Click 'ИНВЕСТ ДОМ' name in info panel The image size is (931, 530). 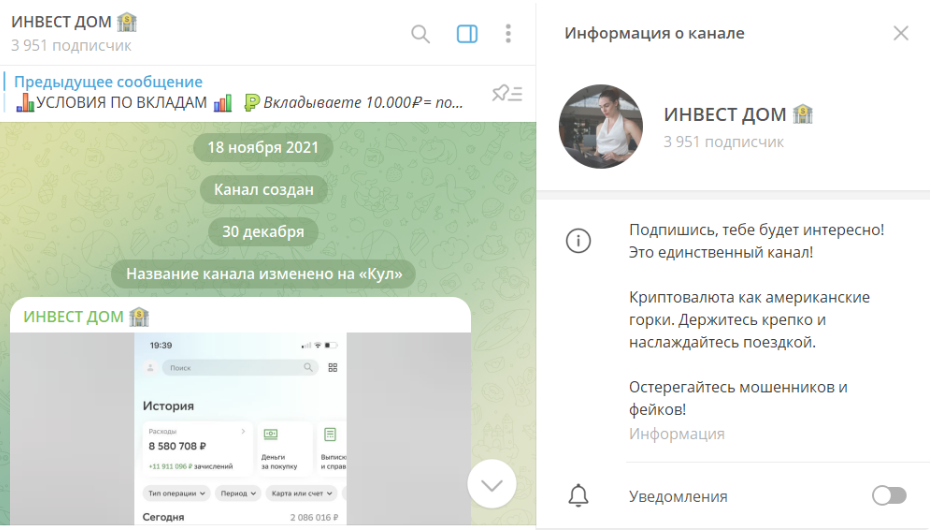tap(738, 115)
